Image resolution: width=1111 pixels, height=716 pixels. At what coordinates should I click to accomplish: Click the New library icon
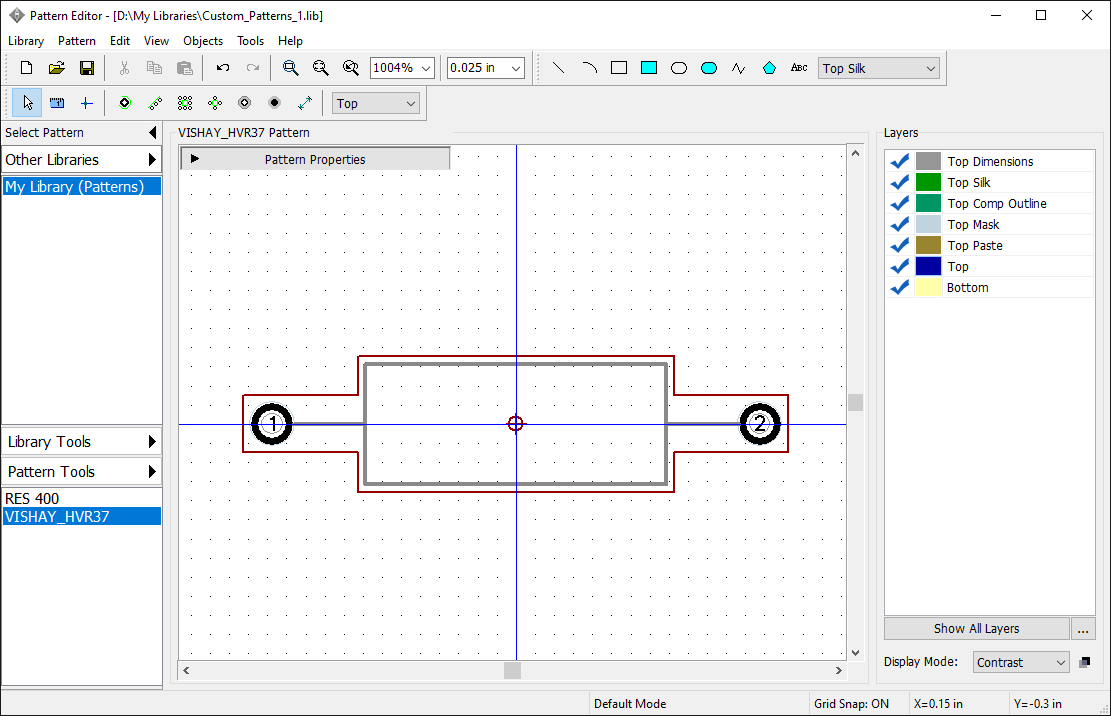point(26,68)
